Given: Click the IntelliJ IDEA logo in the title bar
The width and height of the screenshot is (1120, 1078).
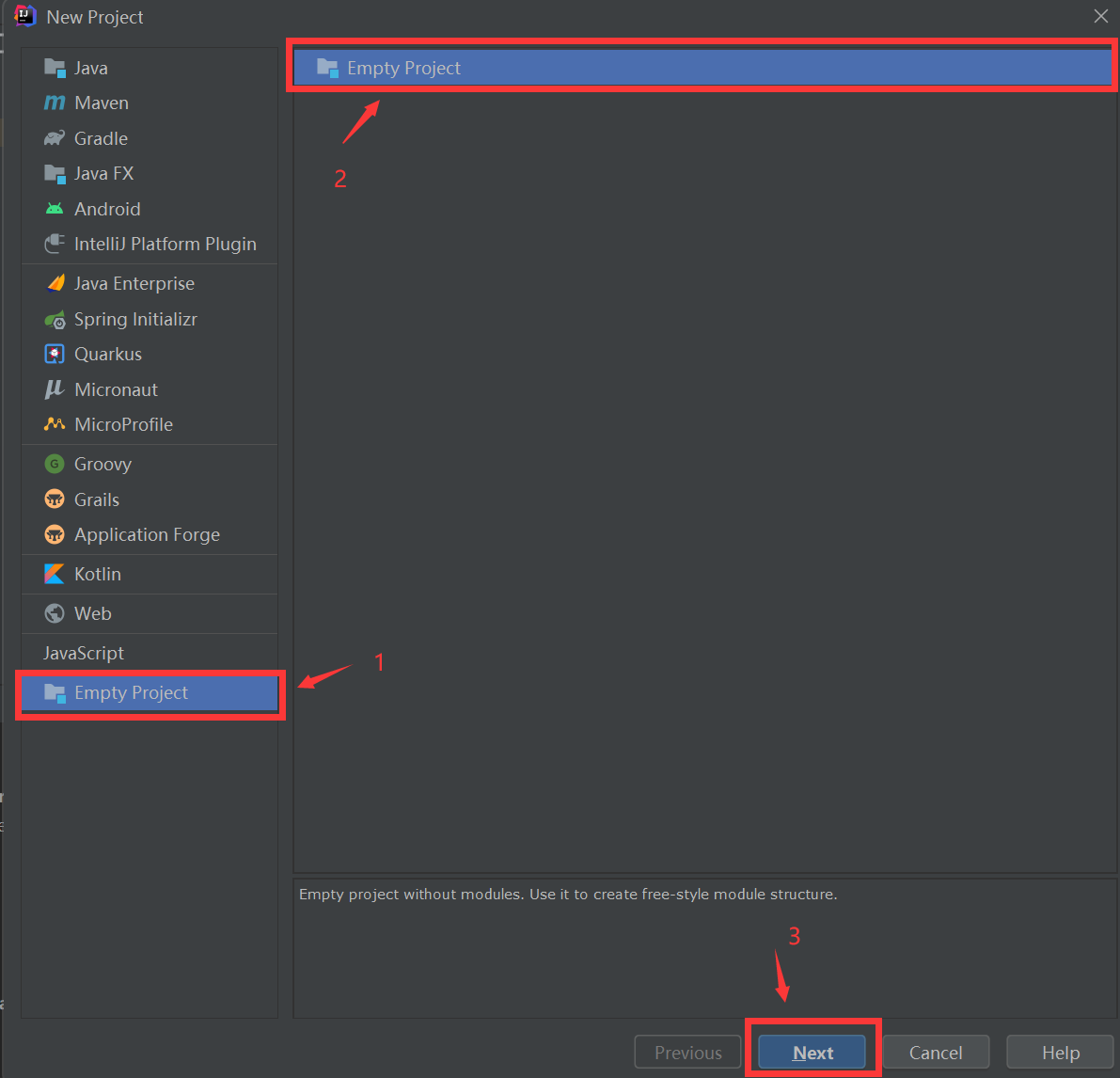Looking at the screenshot, I should point(25,16).
